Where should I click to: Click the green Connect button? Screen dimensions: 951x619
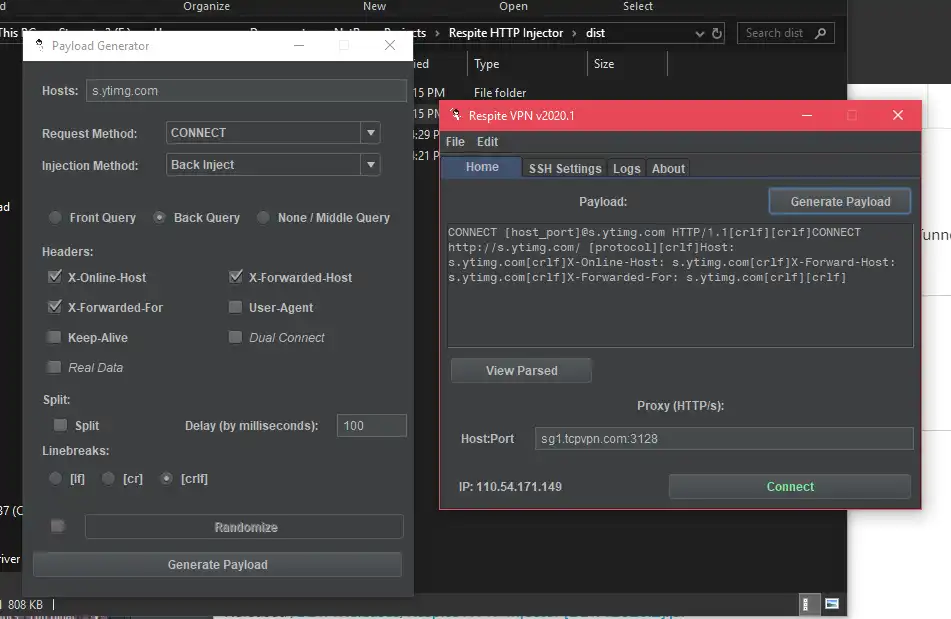(790, 487)
